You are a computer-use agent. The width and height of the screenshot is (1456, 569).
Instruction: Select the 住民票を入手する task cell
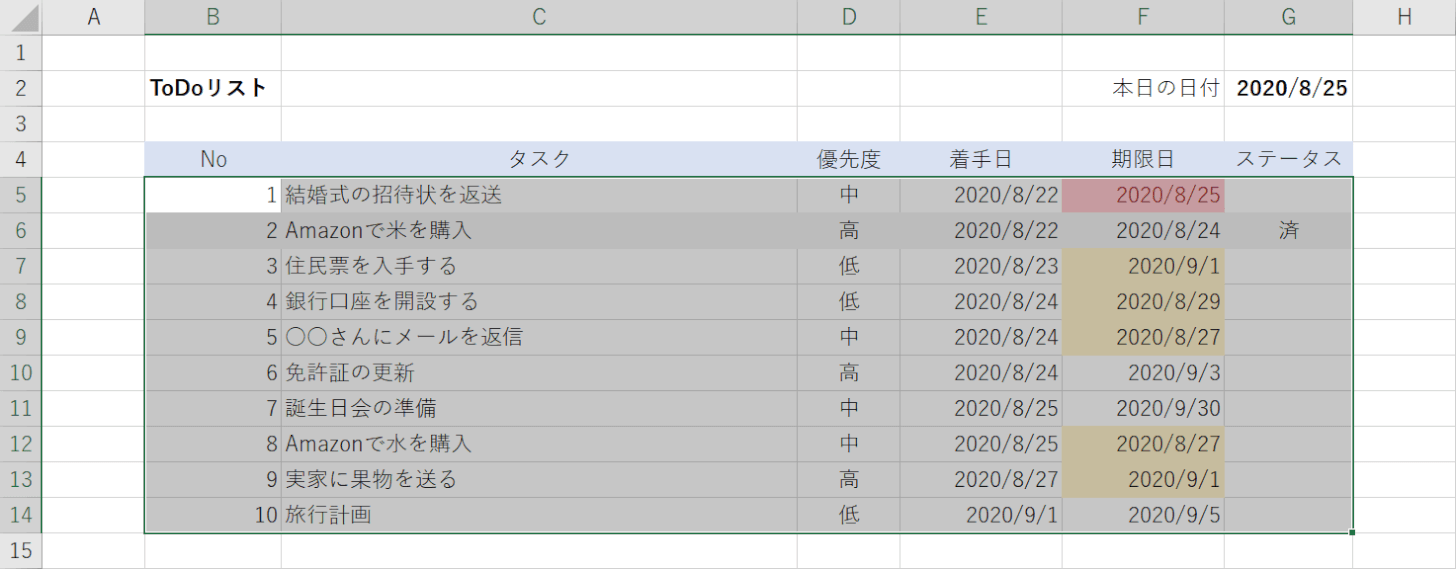pos(539,266)
